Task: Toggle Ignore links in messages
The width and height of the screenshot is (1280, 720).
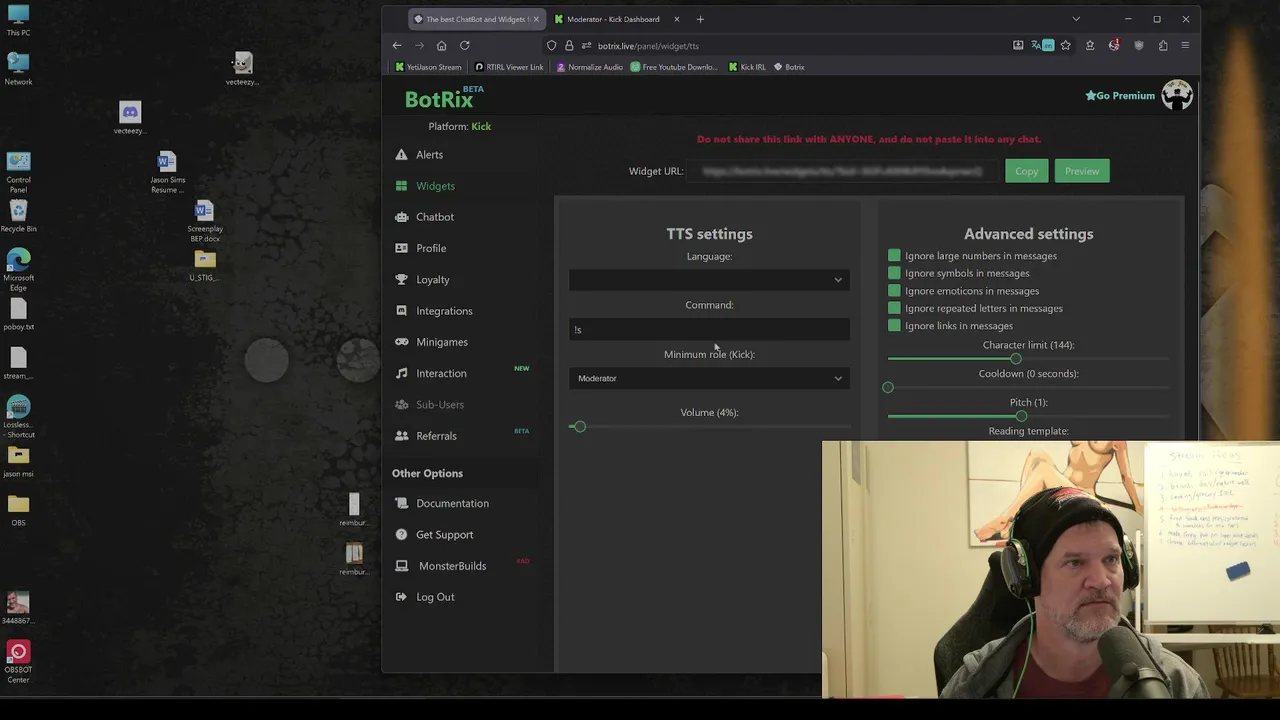Action: [x=894, y=325]
